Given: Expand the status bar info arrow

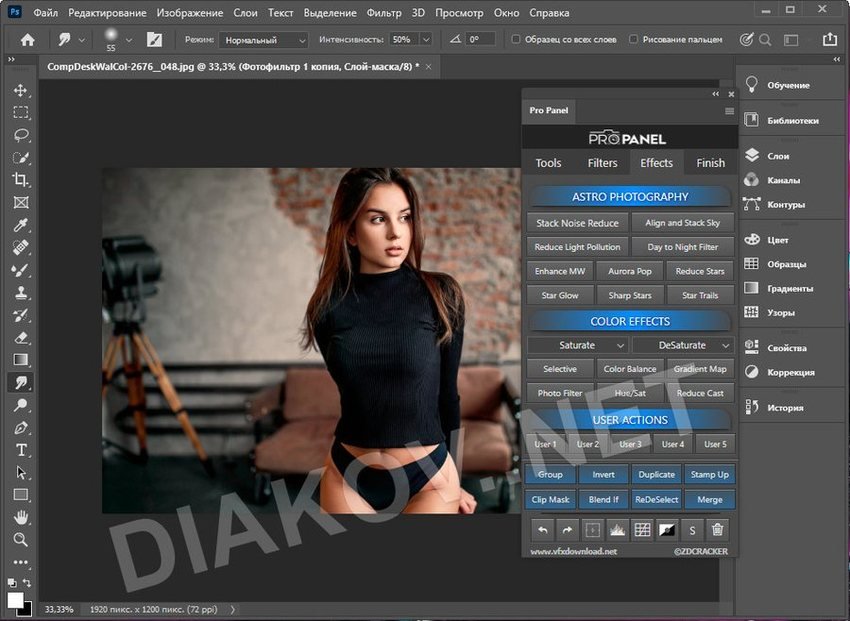Looking at the screenshot, I should pyautogui.click(x=233, y=609).
